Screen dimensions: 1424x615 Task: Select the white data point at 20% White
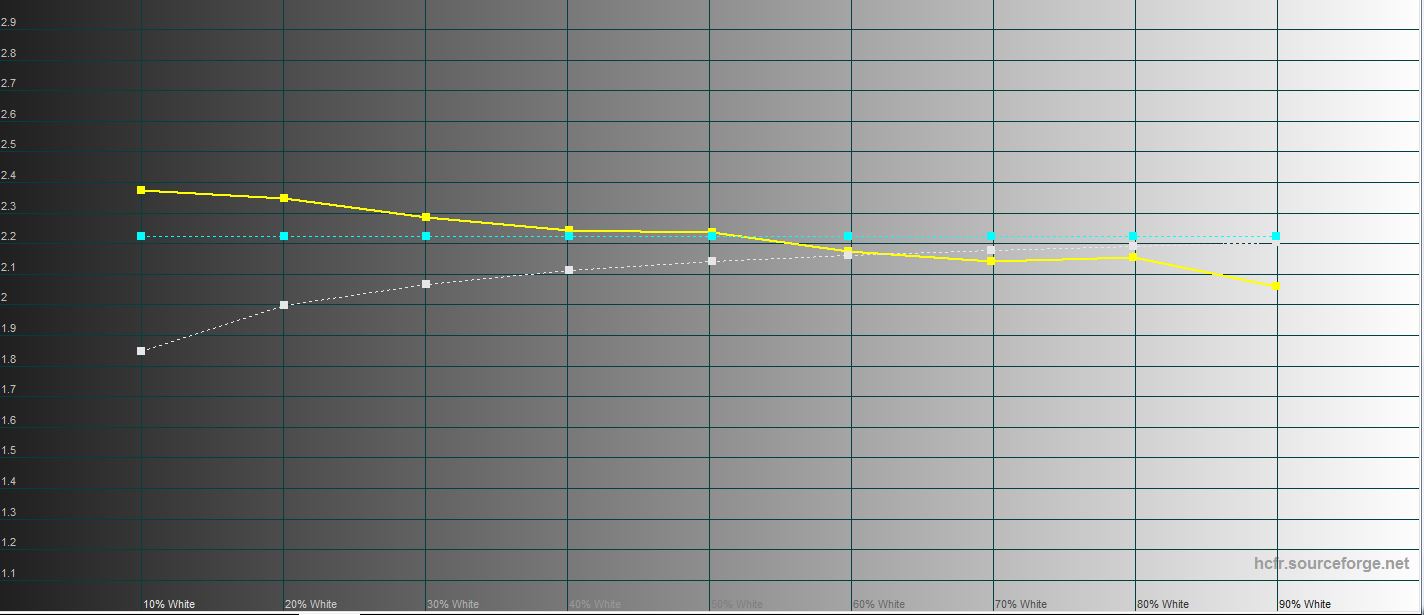coord(284,305)
